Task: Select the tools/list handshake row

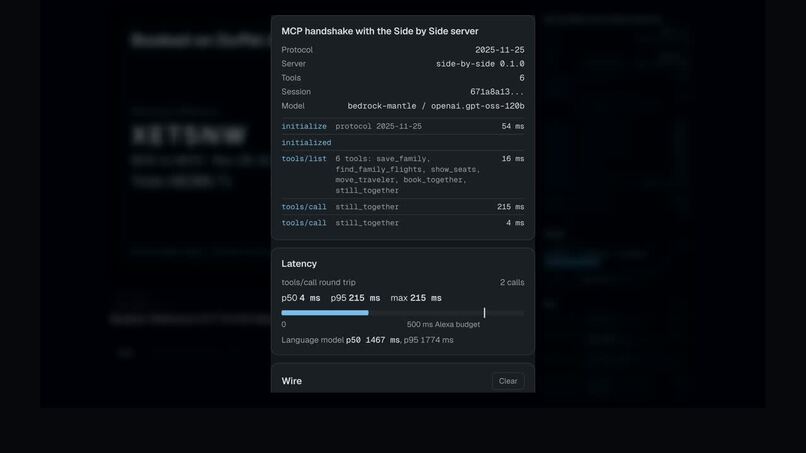Action: (402, 174)
